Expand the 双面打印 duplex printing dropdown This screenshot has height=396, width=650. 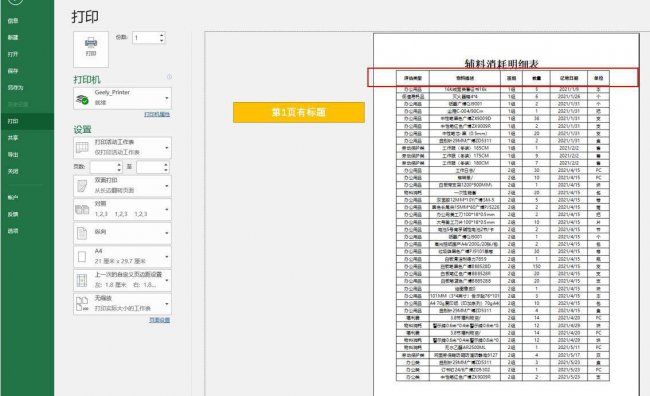(122, 186)
